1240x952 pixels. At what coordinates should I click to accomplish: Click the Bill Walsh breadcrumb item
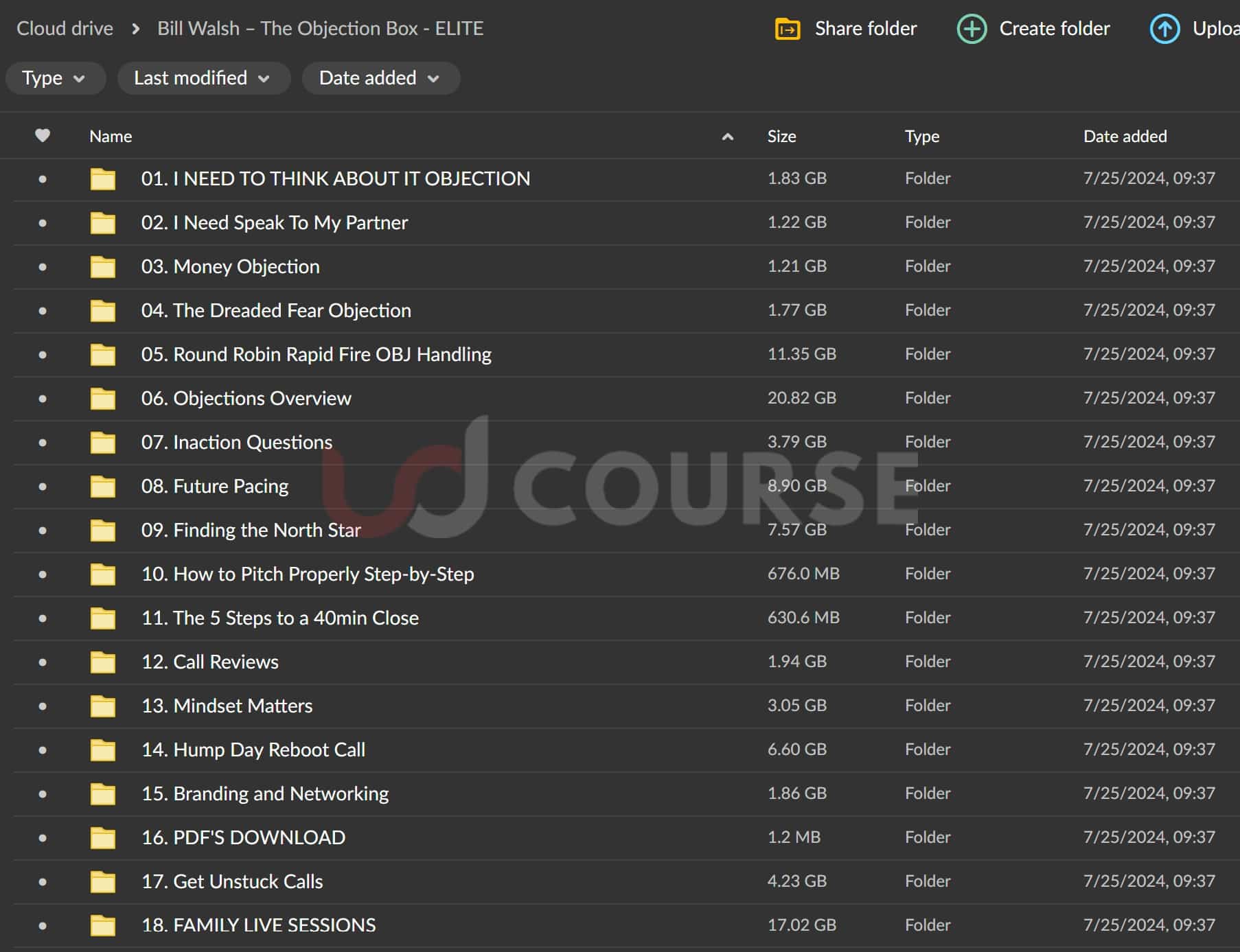321,28
